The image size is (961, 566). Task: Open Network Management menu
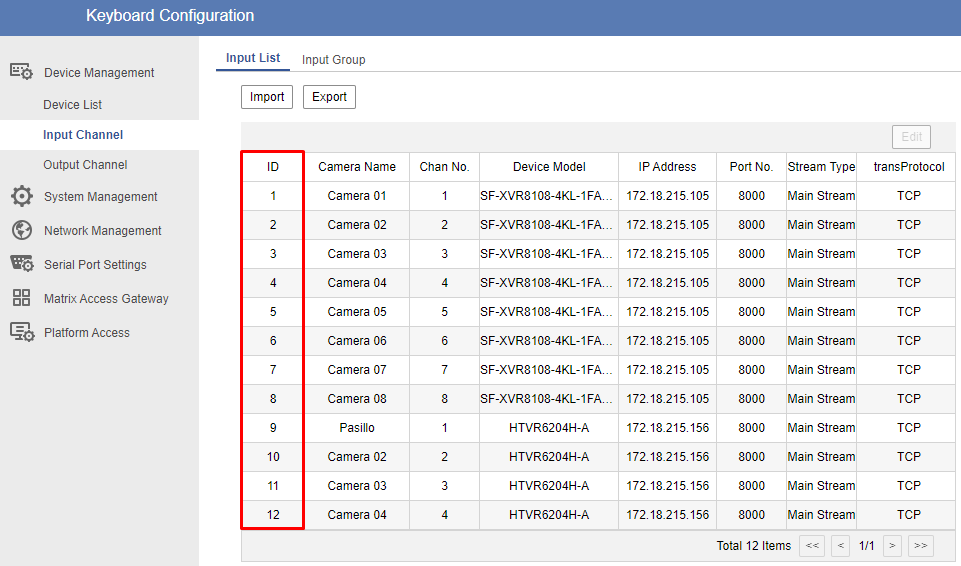tap(102, 231)
